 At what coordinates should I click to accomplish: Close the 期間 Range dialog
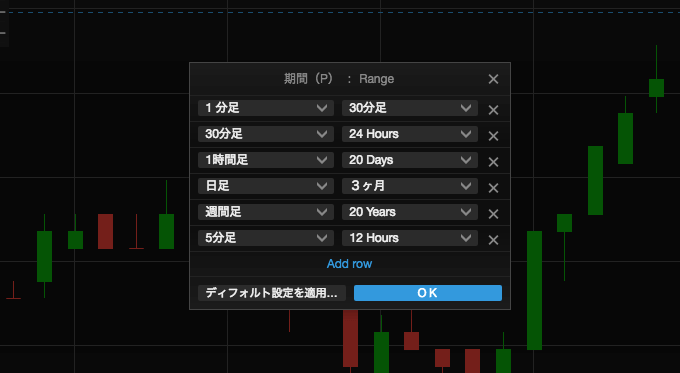(493, 79)
